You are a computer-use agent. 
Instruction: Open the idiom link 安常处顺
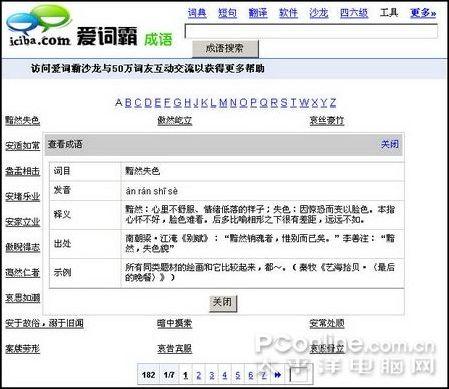click(x=327, y=323)
